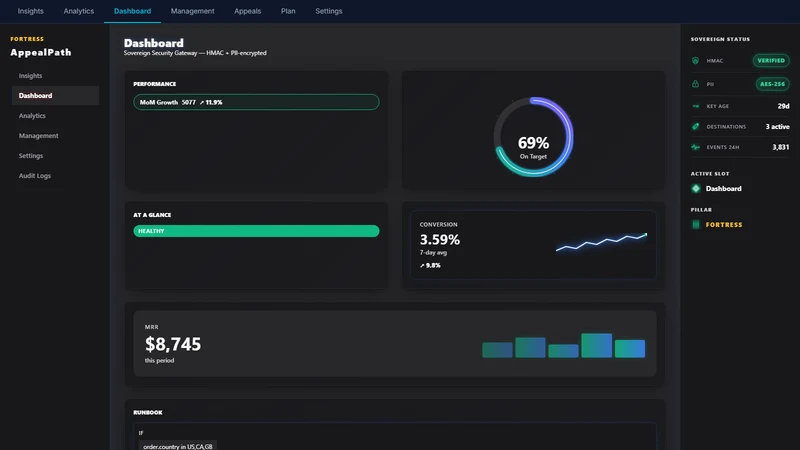Click the Dashboard page heading
This screenshot has width=800, height=450.
point(154,43)
